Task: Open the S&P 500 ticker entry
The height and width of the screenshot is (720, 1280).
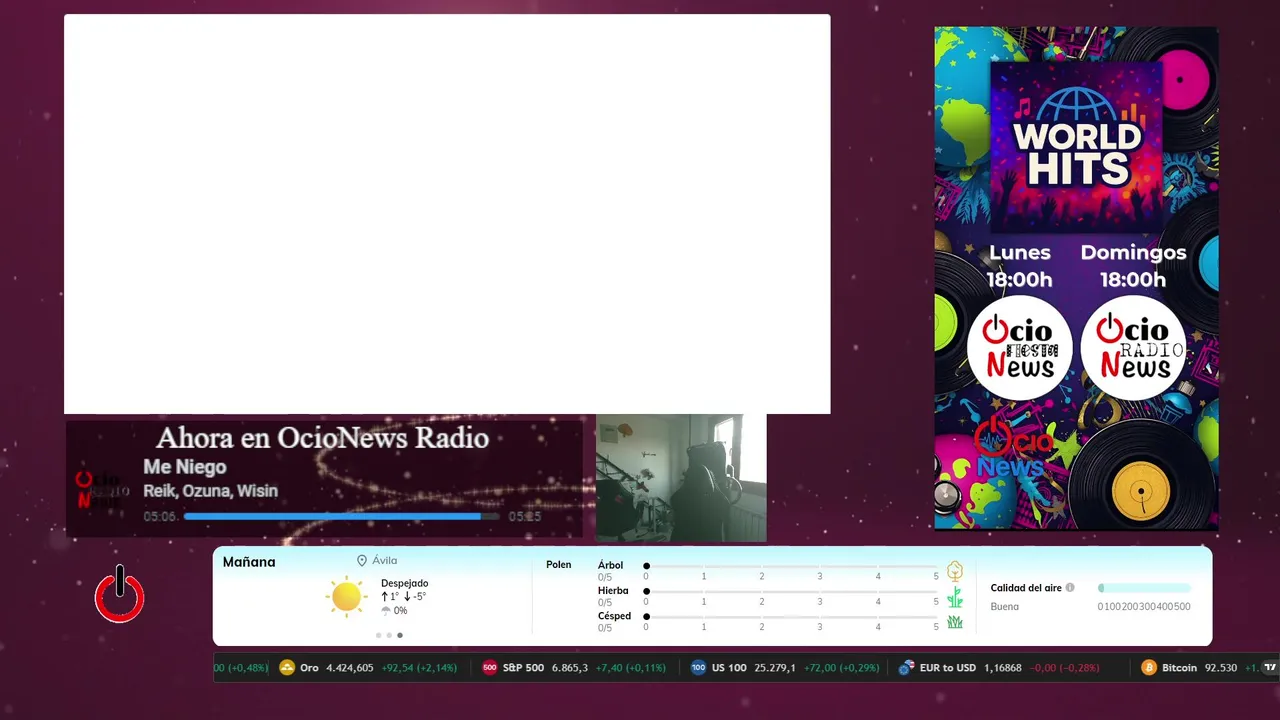Action: tap(574, 668)
